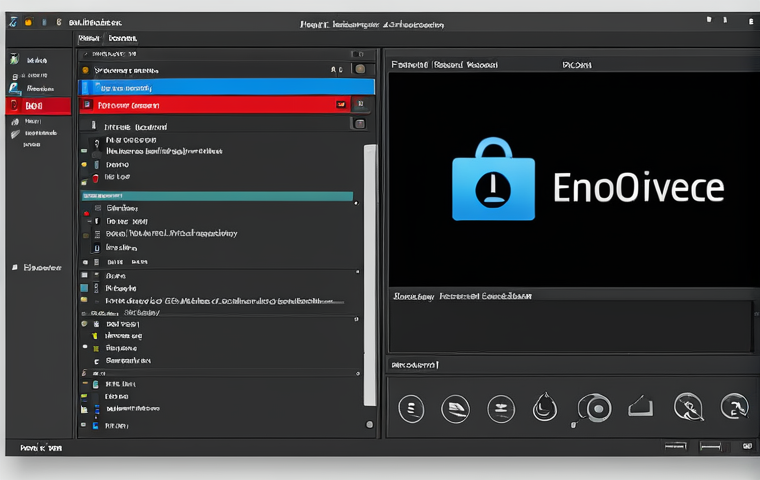Click the circled two-bars icon in bottom toolbar

point(501,409)
